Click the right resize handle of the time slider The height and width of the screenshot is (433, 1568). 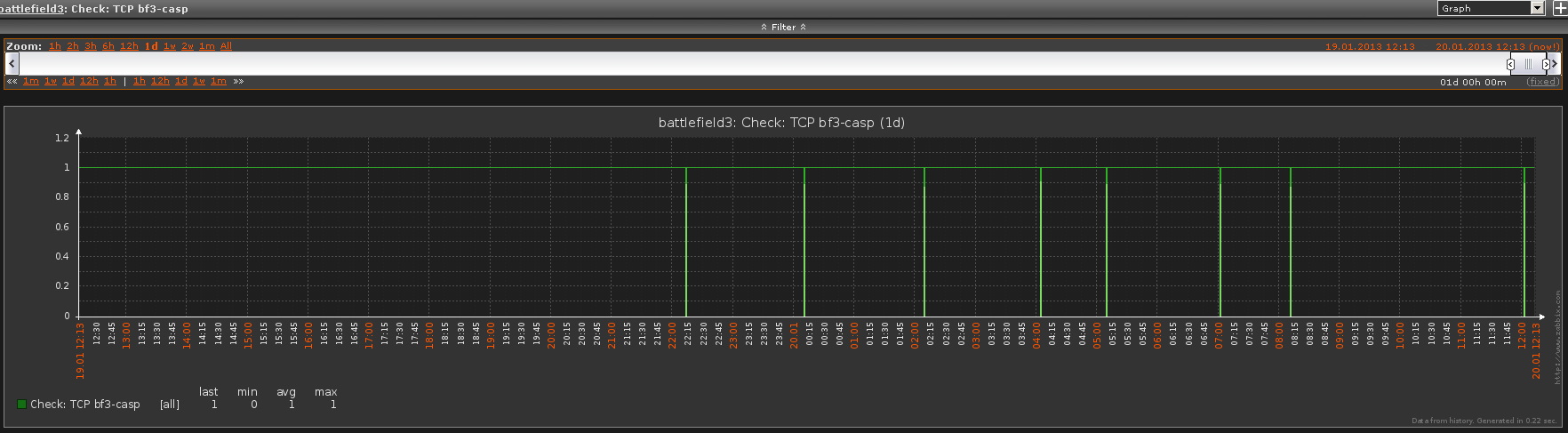click(x=1546, y=64)
